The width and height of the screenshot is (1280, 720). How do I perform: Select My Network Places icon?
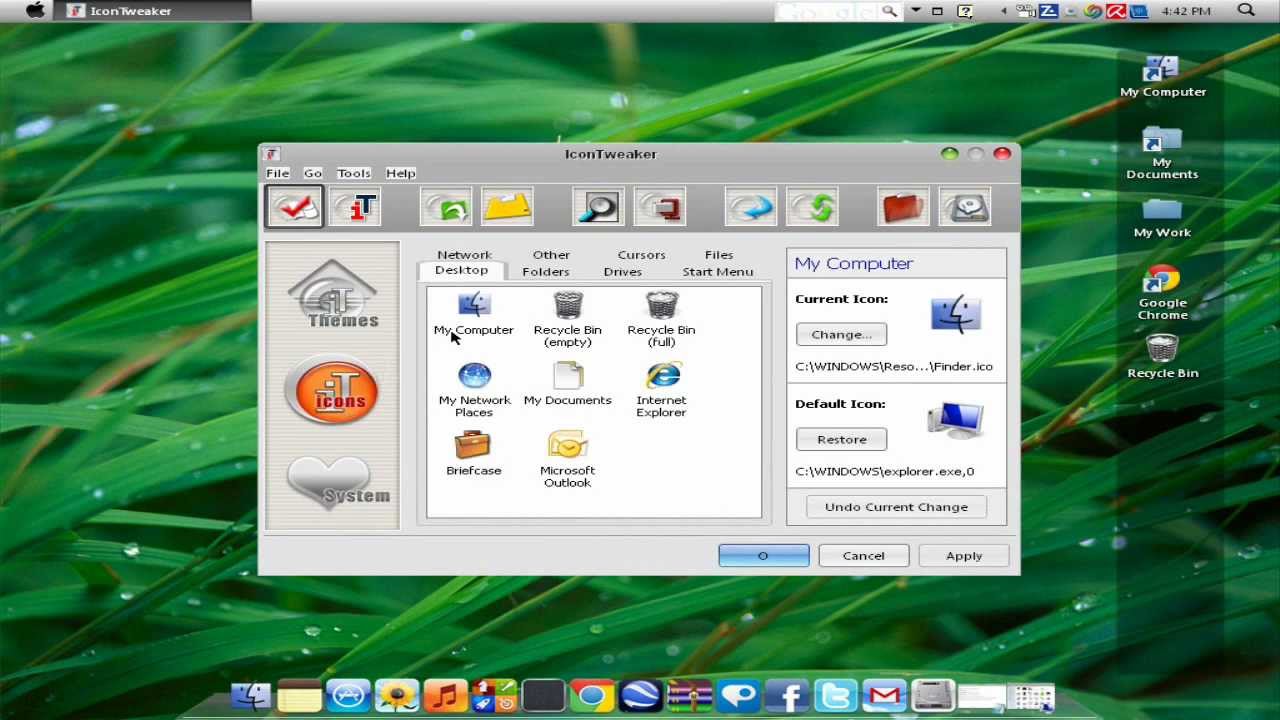coord(474,390)
